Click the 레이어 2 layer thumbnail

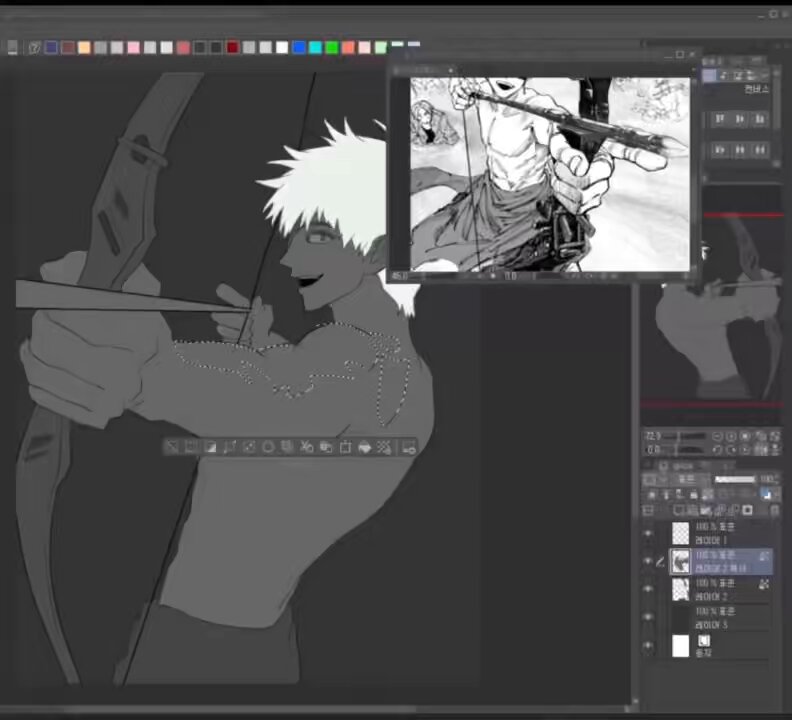click(x=680, y=590)
